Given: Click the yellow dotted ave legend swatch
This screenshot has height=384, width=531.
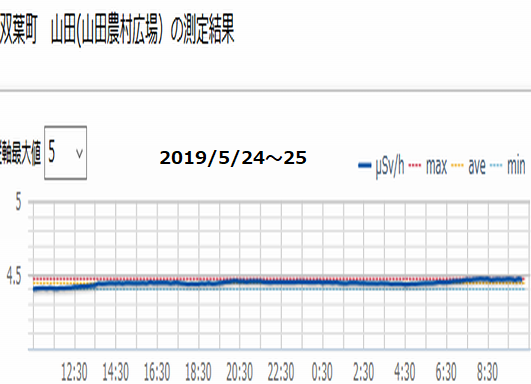Looking at the screenshot, I should pyautogui.click(x=458, y=166).
